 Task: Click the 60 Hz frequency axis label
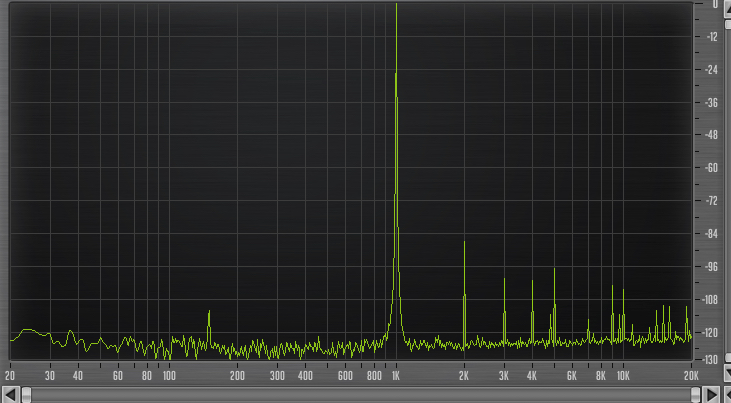click(118, 376)
